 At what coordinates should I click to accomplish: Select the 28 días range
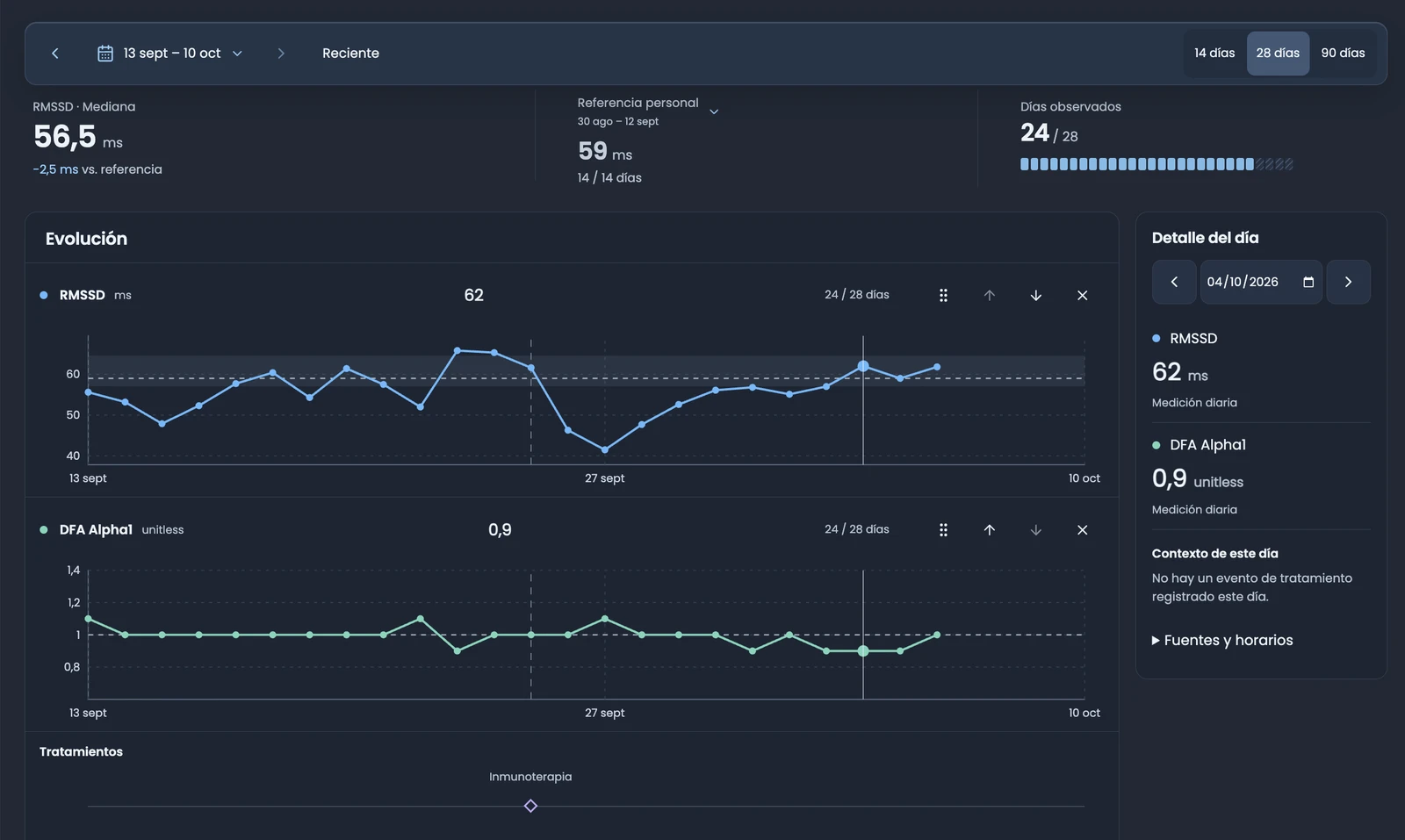tap(1278, 54)
